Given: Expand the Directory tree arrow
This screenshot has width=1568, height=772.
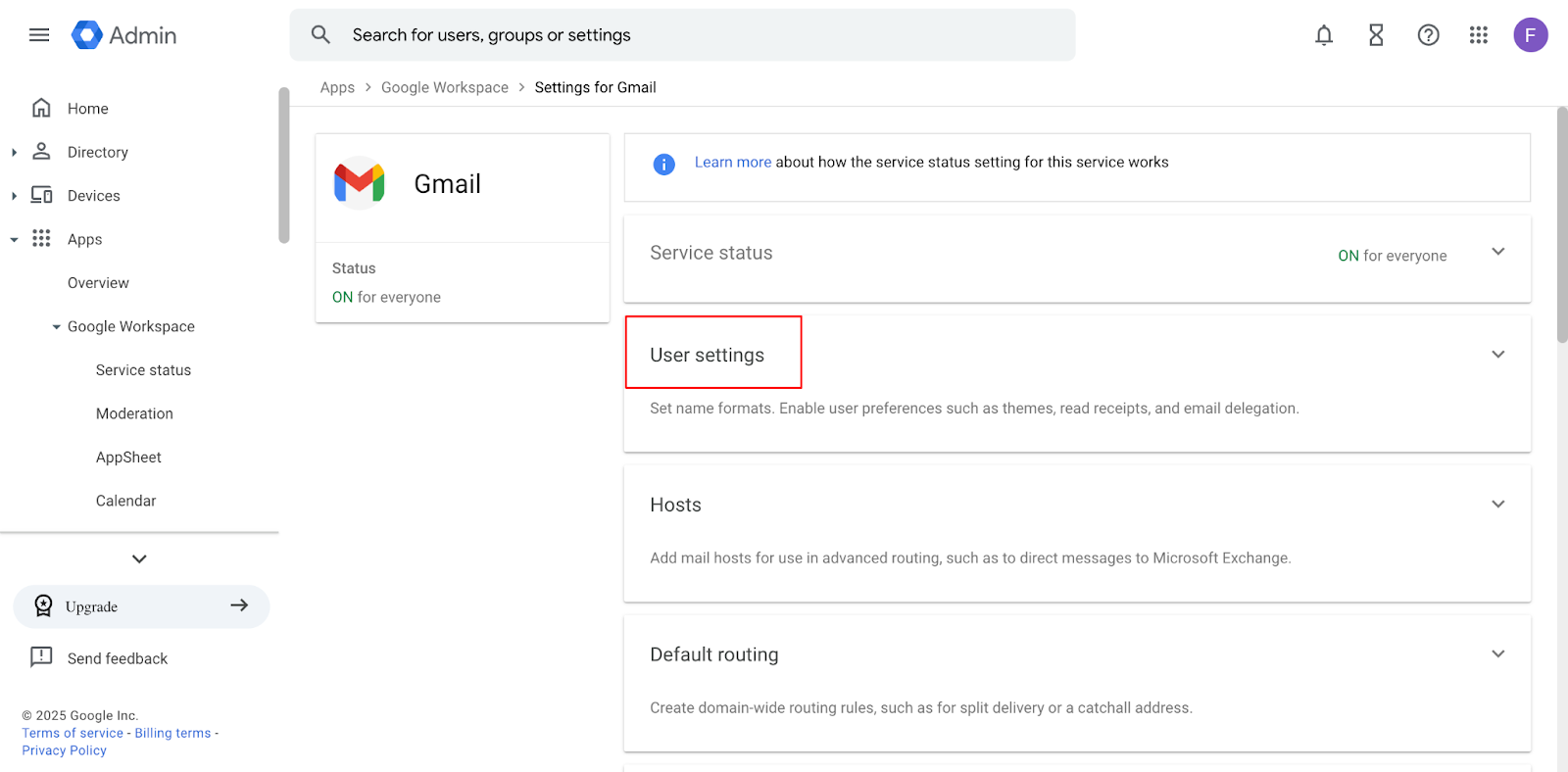Looking at the screenshot, I should (14, 152).
